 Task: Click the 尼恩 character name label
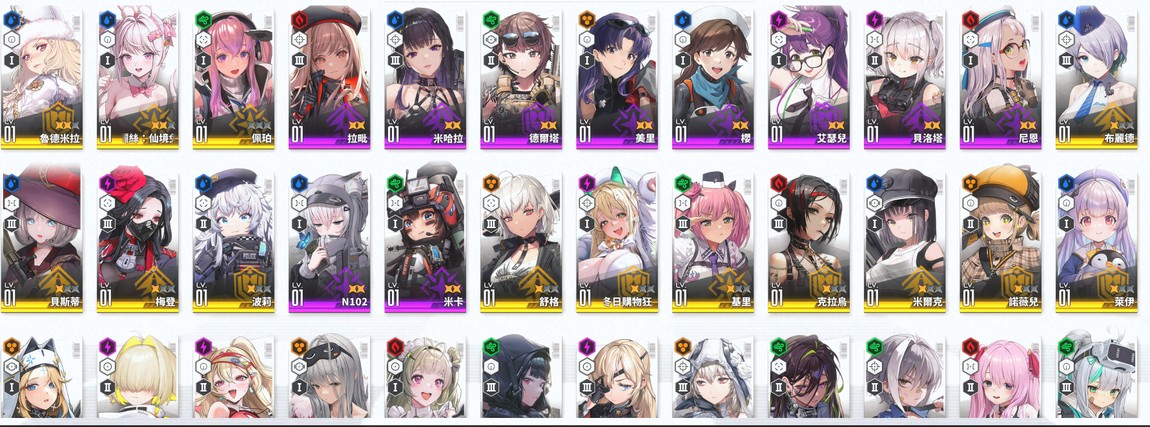[1026, 138]
